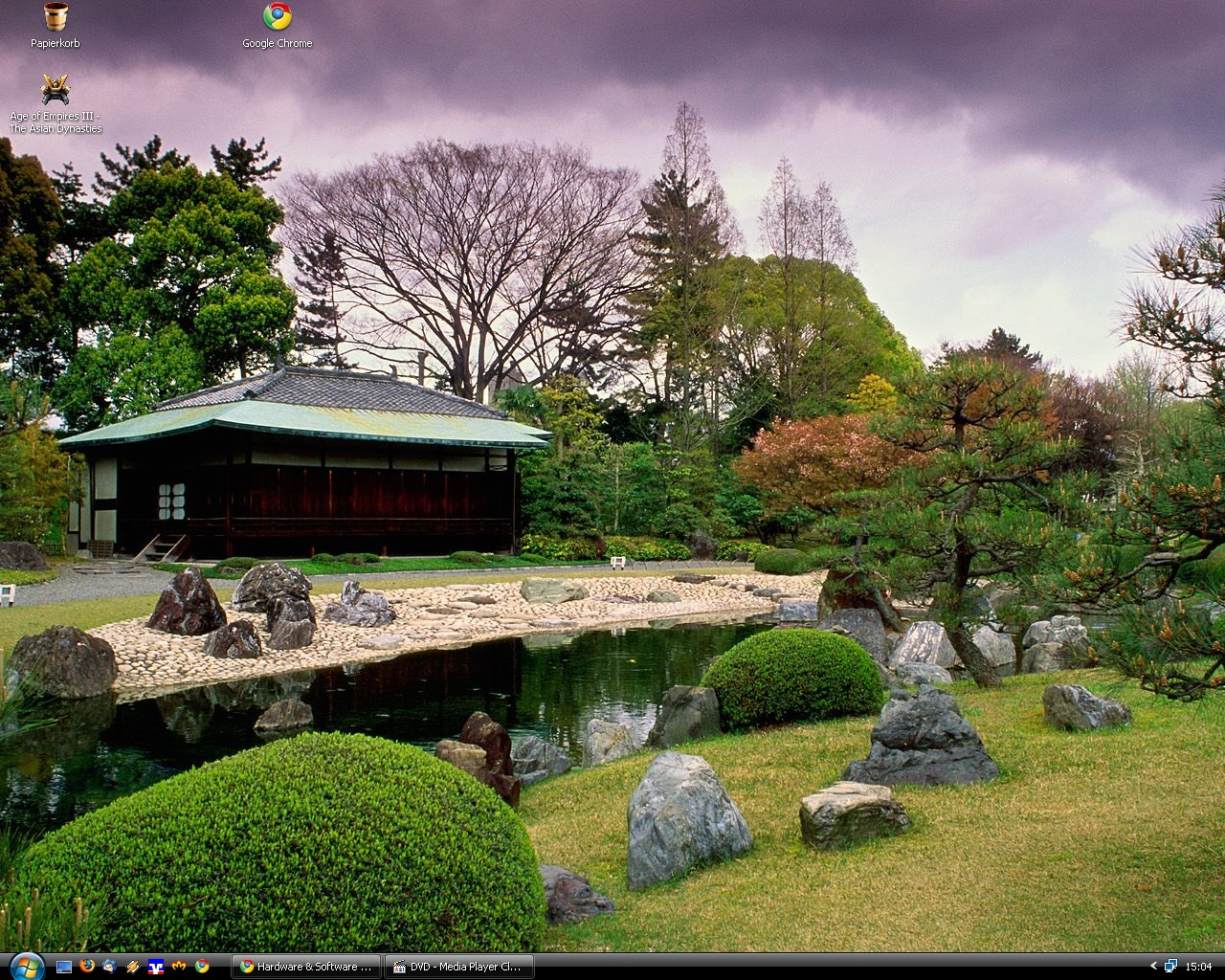Select the Google Chrome desktop shortcut

coord(277,16)
